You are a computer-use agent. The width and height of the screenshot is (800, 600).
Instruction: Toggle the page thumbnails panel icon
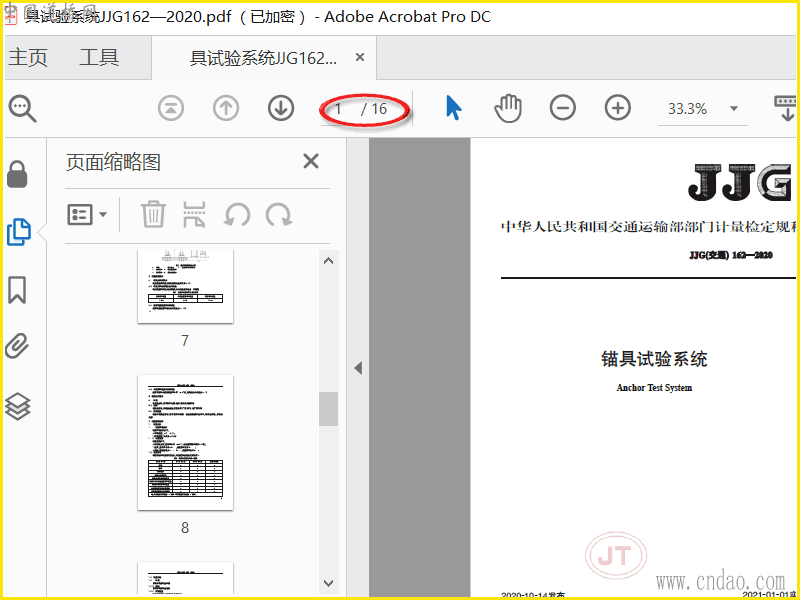pyautogui.click(x=19, y=232)
